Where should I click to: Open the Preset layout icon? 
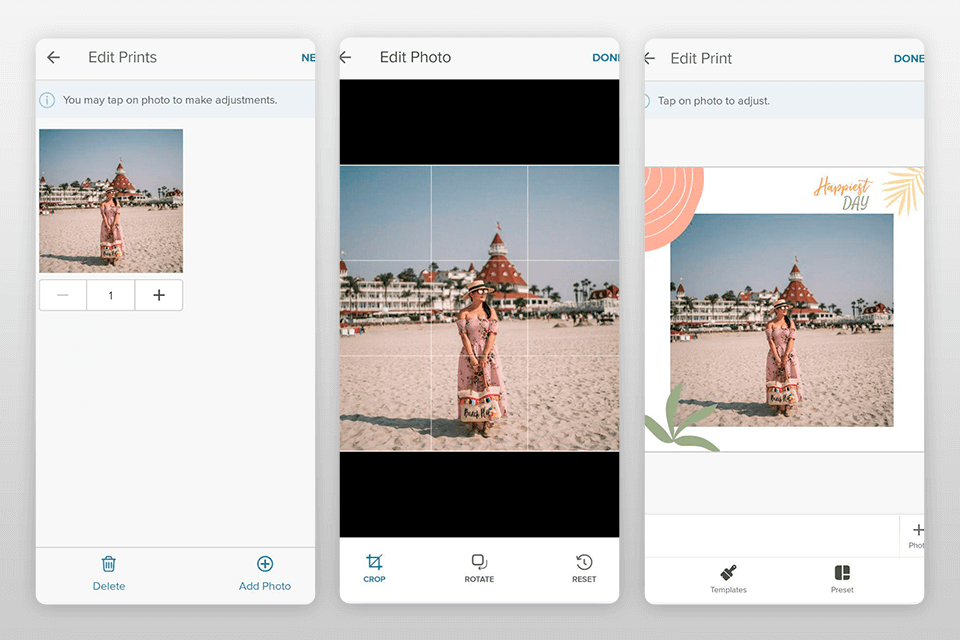point(842,573)
